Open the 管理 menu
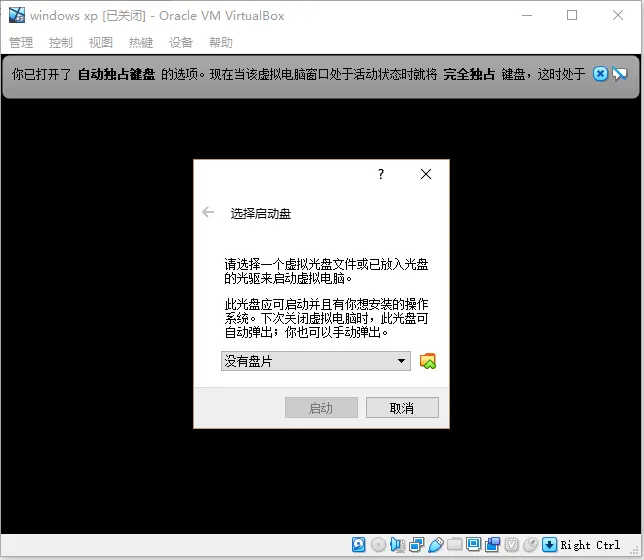The image size is (644, 560). (21, 42)
